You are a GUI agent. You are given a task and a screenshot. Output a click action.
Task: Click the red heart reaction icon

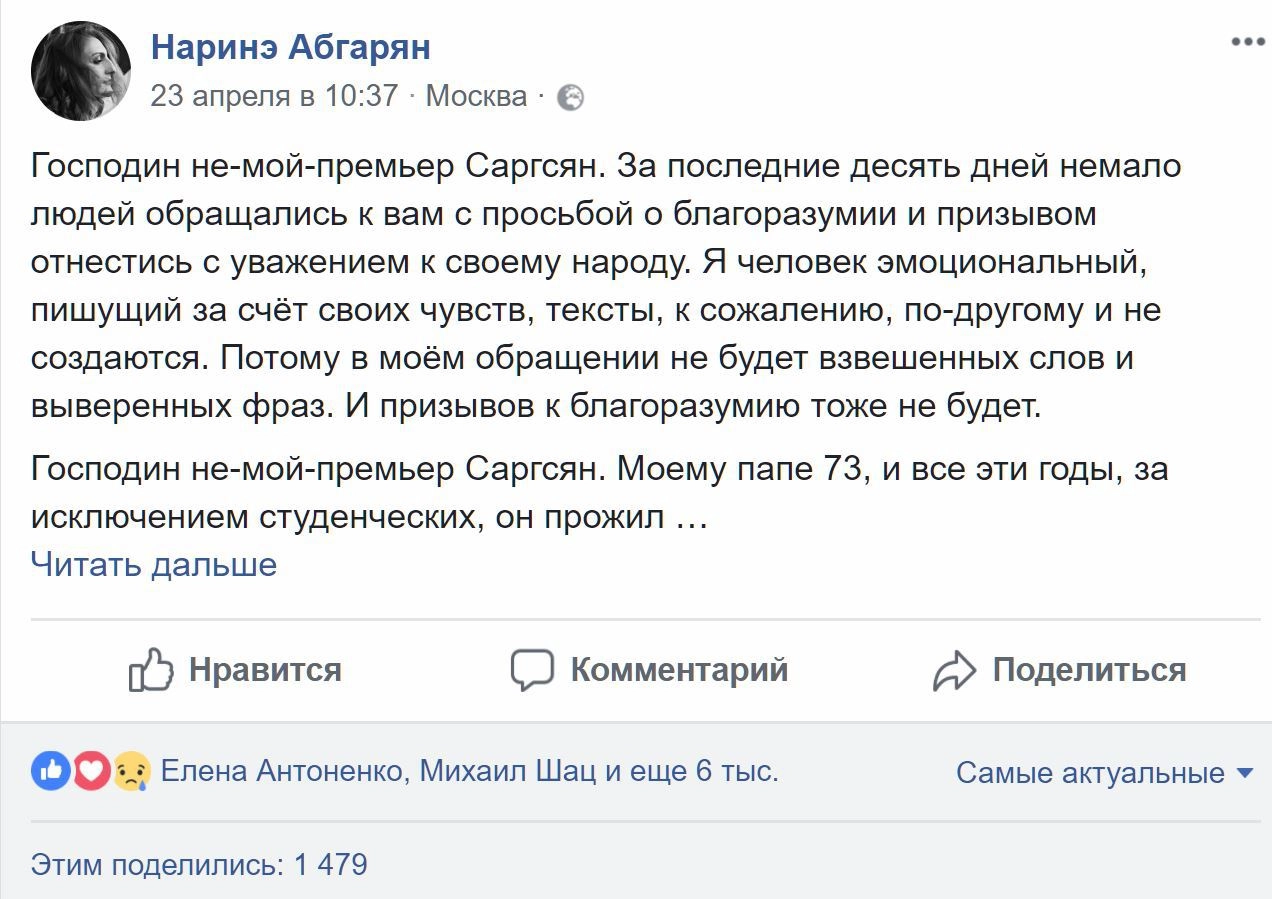click(91, 771)
